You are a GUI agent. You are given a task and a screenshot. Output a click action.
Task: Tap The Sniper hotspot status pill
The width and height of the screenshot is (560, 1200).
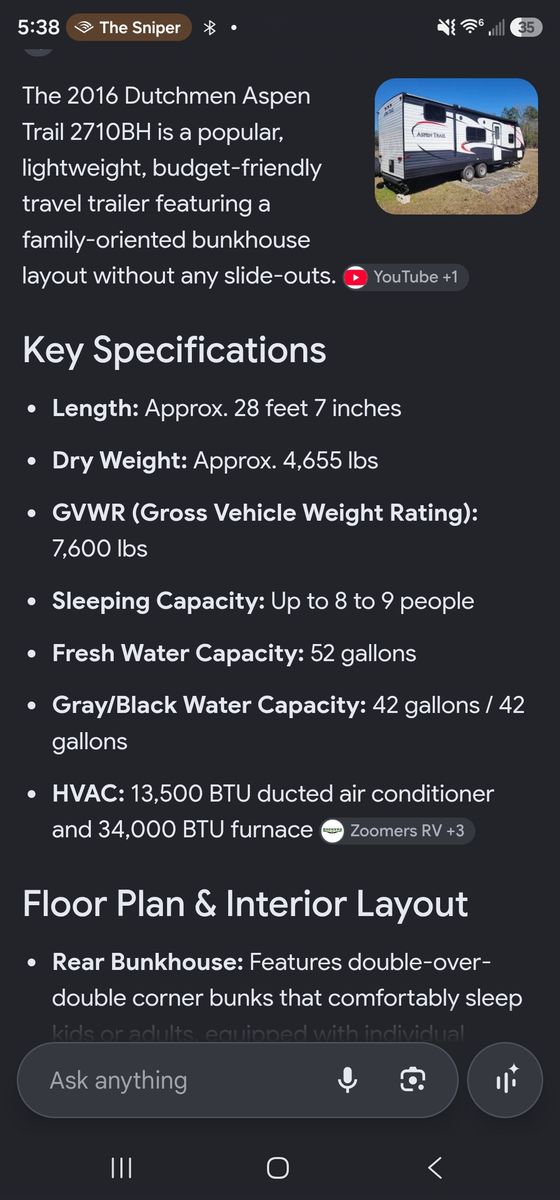click(x=129, y=27)
